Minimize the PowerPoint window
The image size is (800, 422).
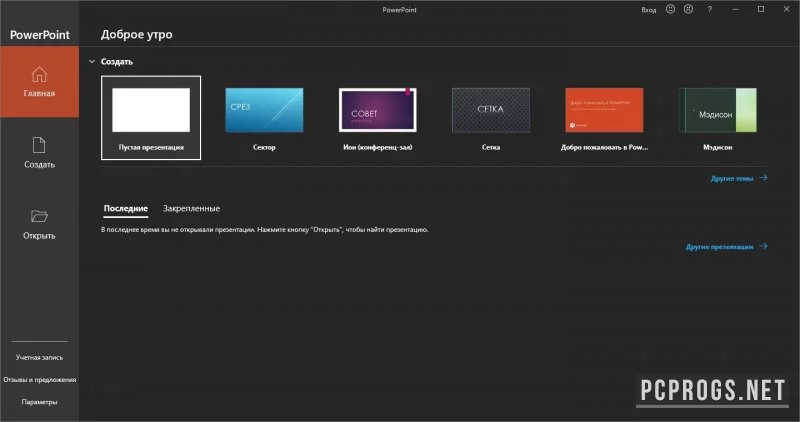point(735,9)
